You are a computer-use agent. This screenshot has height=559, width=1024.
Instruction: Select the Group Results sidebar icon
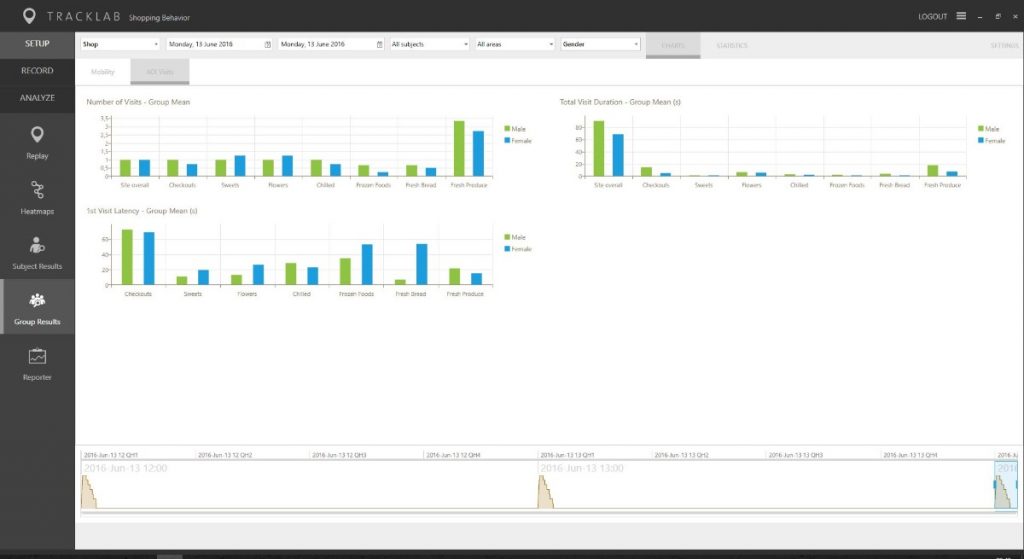pyautogui.click(x=37, y=300)
